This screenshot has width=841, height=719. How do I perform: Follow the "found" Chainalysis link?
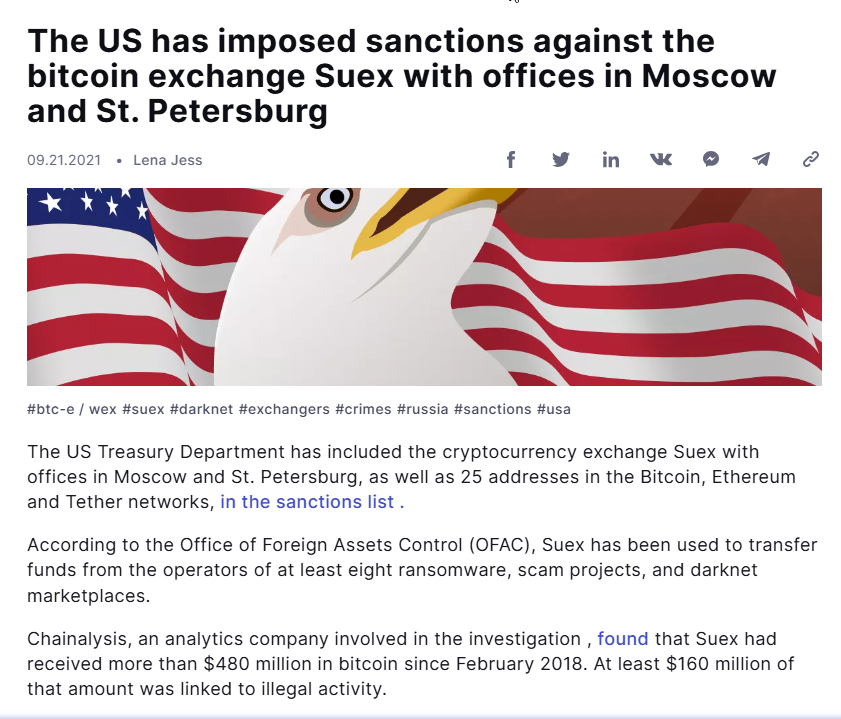623,639
